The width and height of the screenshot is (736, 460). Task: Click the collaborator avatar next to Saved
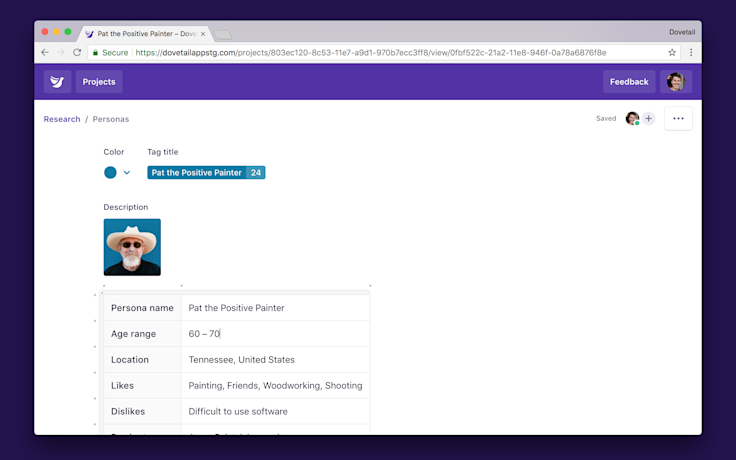(x=632, y=118)
